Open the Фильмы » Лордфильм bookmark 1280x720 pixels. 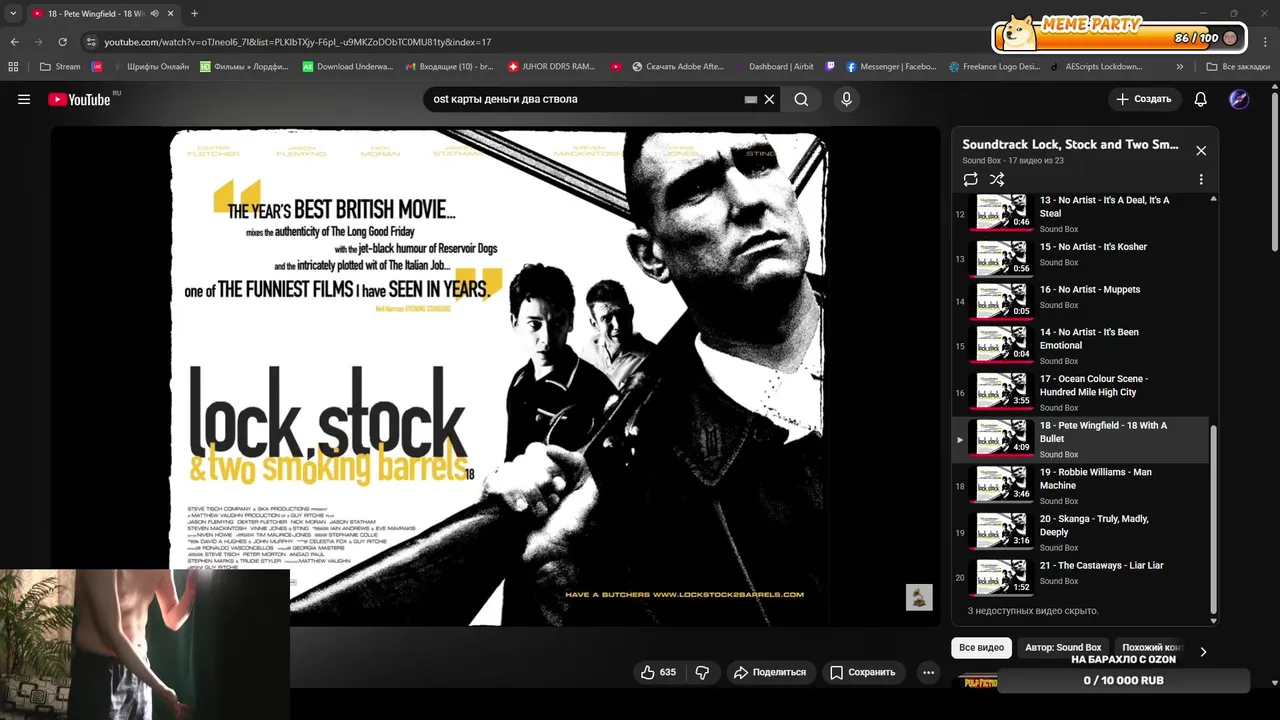click(x=243, y=67)
